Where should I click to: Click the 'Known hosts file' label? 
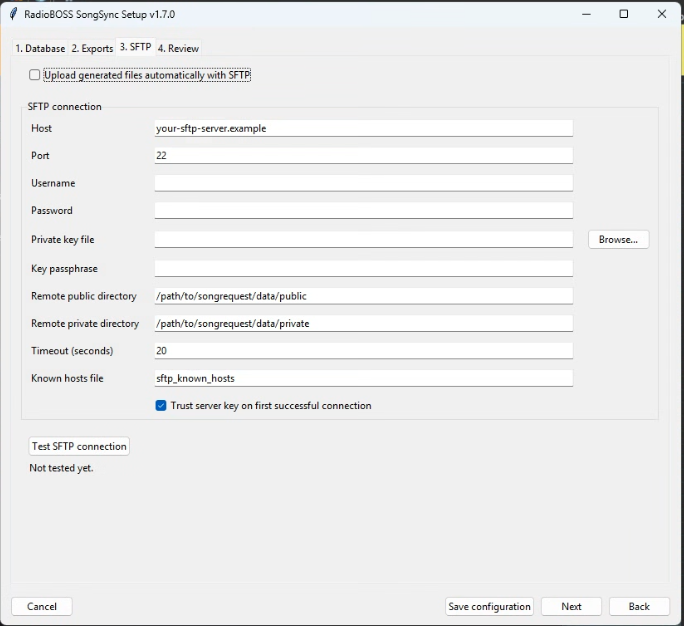point(67,378)
